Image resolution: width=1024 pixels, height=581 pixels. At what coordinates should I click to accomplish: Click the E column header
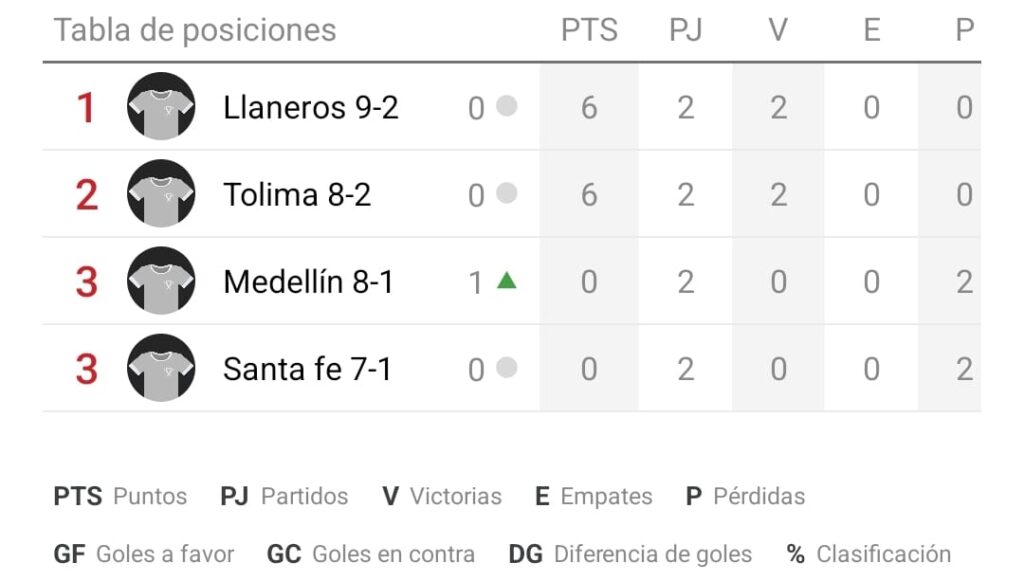coord(872,30)
